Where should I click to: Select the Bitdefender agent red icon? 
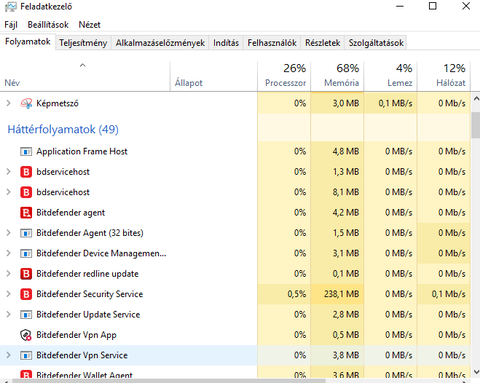[26, 213]
